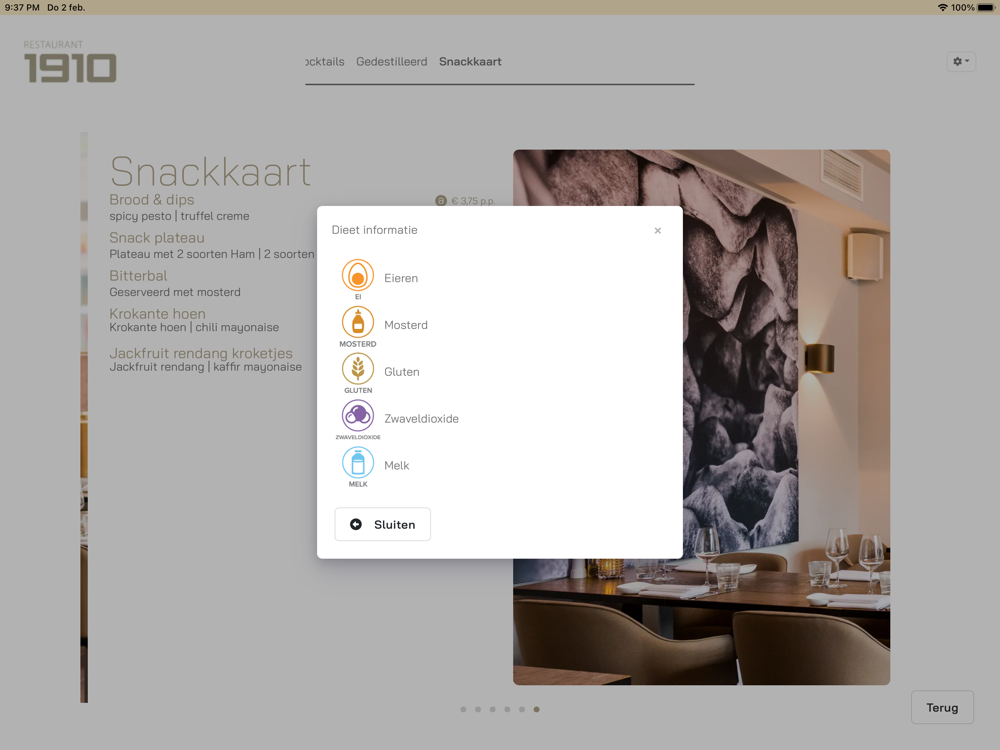Open the settings gear dropdown

point(961,61)
